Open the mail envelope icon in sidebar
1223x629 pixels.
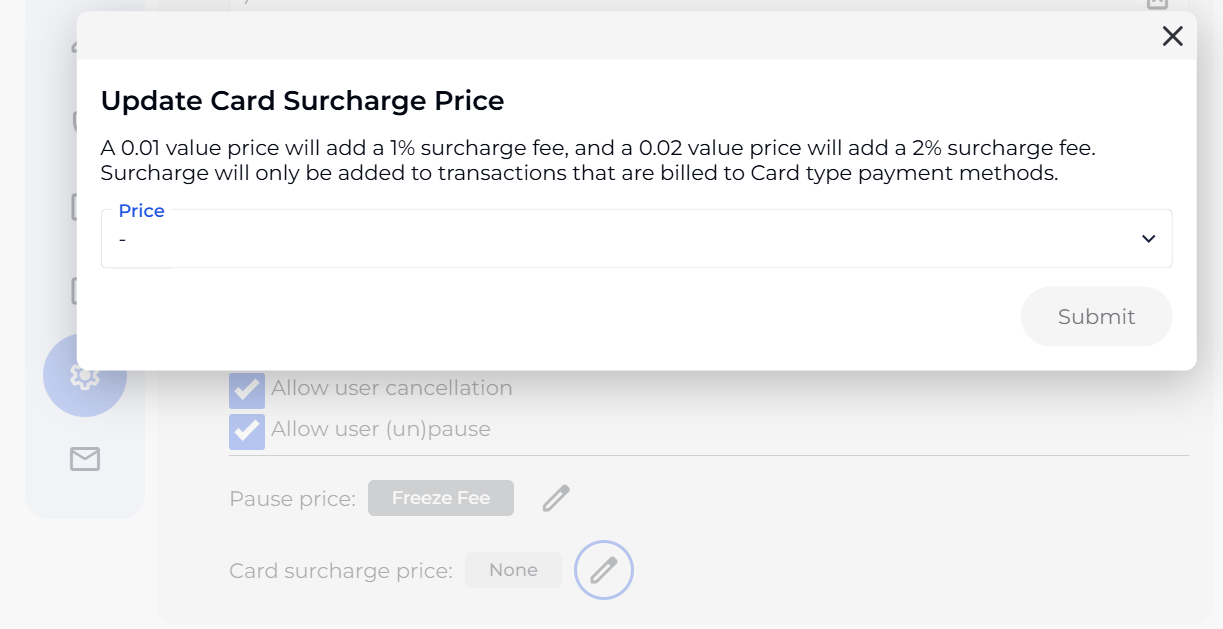pyautogui.click(x=85, y=459)
